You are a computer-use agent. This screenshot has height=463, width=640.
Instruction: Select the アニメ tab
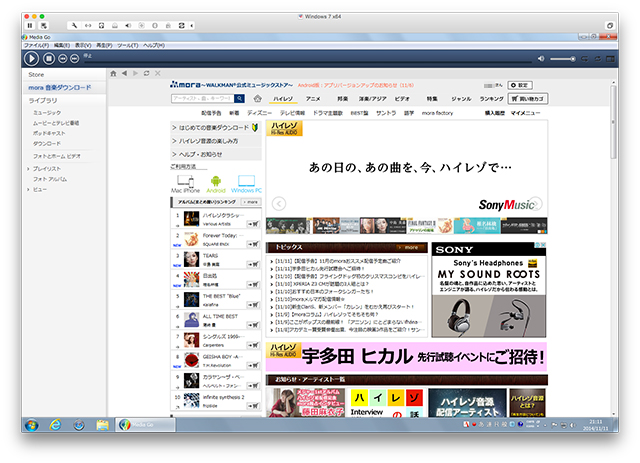(313, 99)
